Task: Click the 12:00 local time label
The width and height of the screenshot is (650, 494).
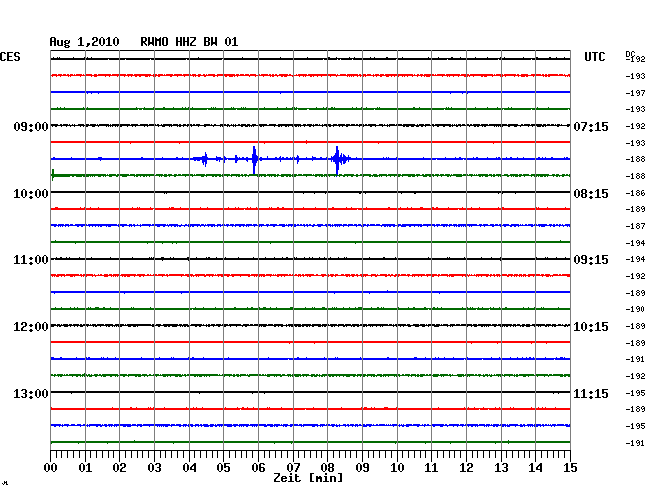Action: (31, 327)
